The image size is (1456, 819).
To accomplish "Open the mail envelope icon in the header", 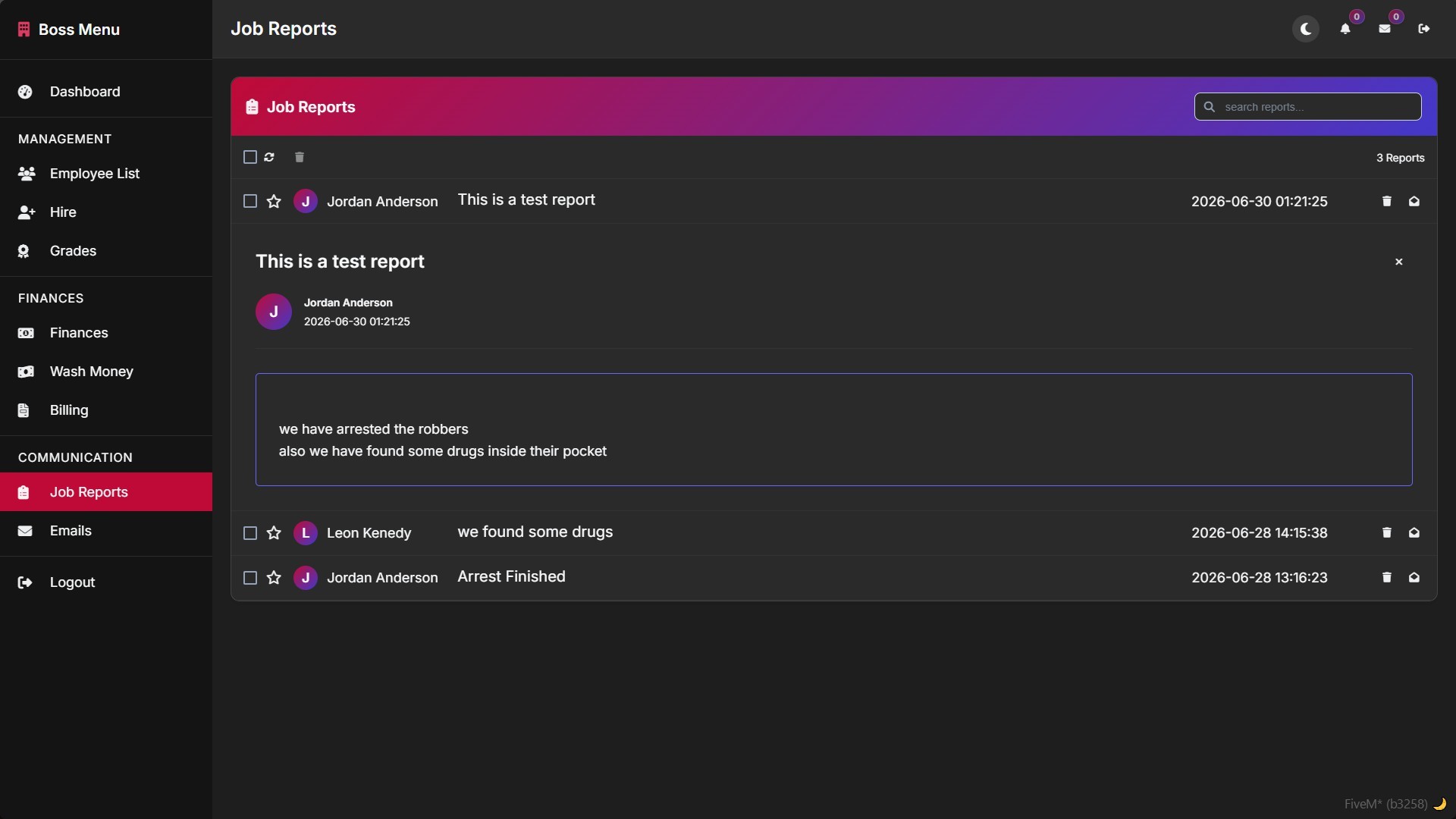I will pos(1385,29).
